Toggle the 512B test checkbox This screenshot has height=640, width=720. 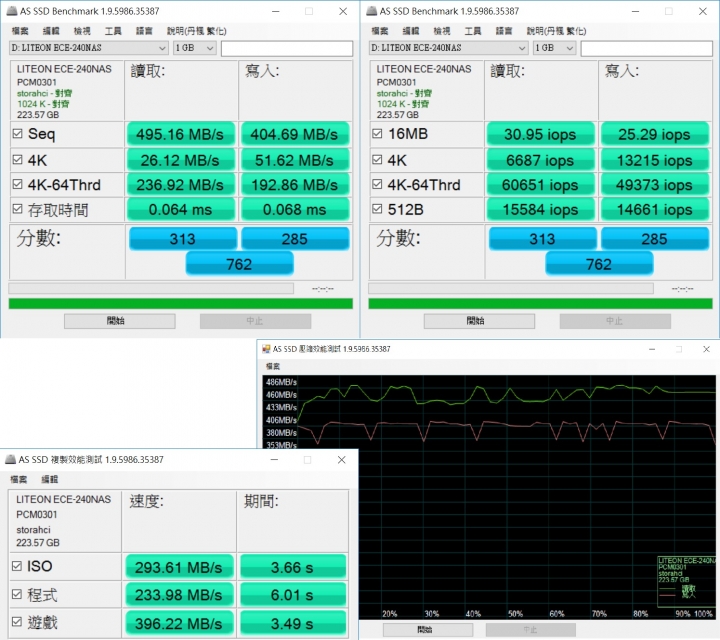[x=377, y=209]
